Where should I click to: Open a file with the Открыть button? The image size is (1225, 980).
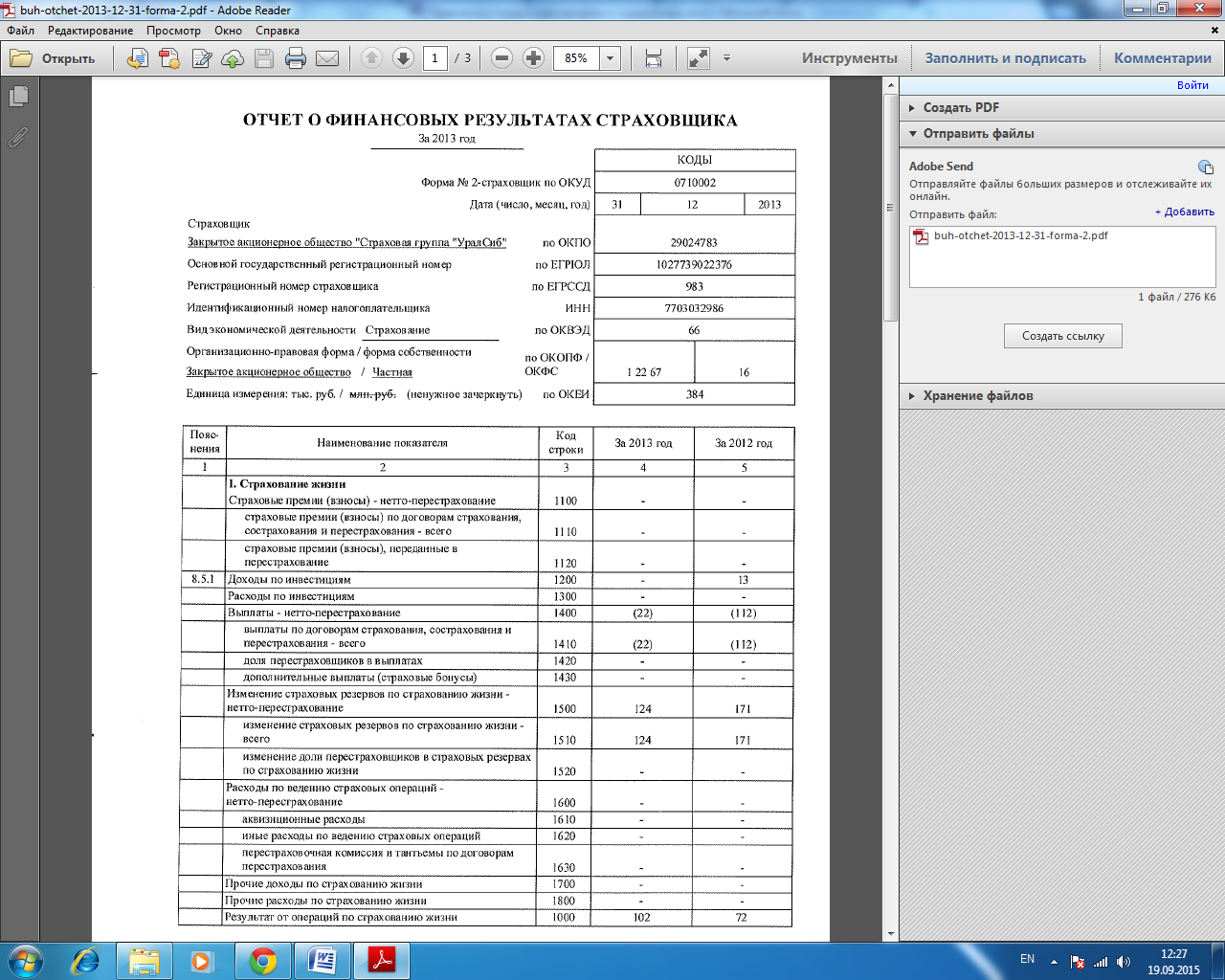[x=53, y=58]
